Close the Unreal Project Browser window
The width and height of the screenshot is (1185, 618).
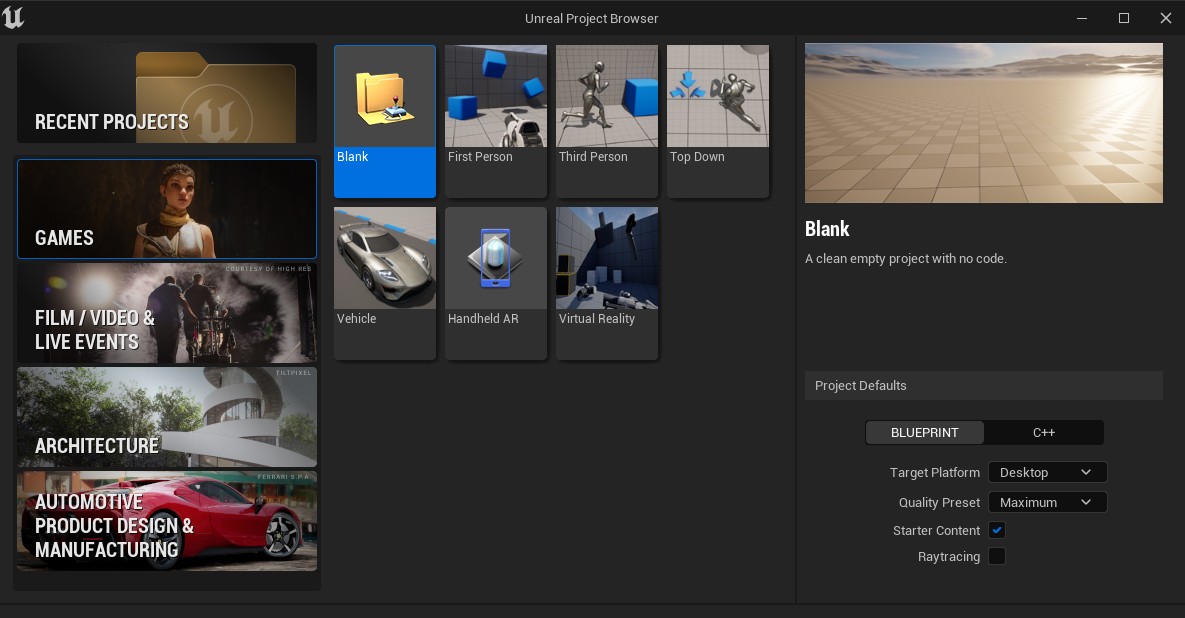1166,18
